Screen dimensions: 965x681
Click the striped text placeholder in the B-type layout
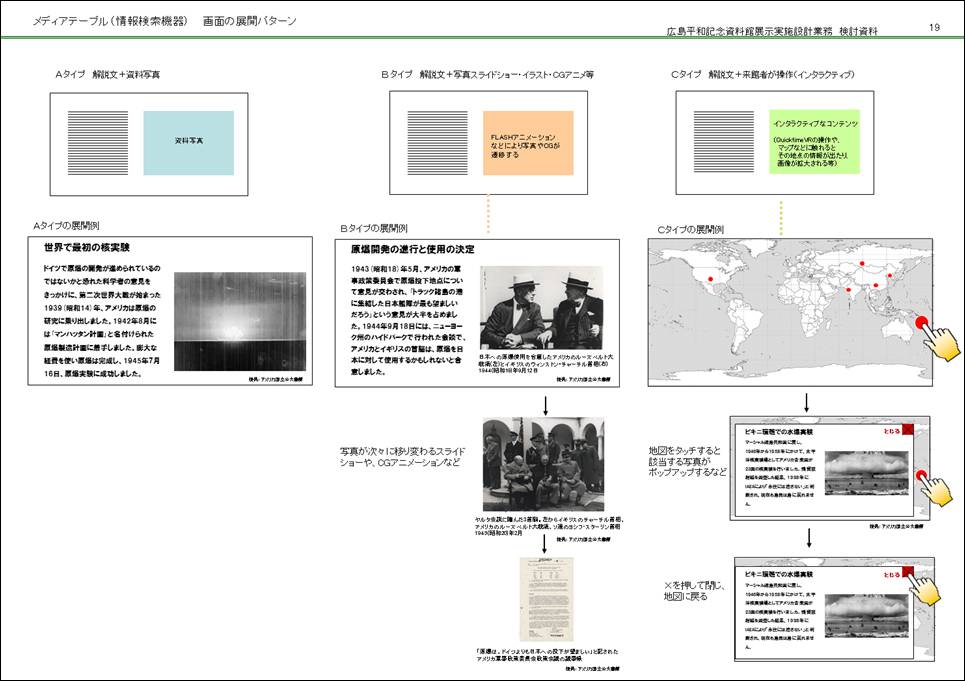pos(438,143)
